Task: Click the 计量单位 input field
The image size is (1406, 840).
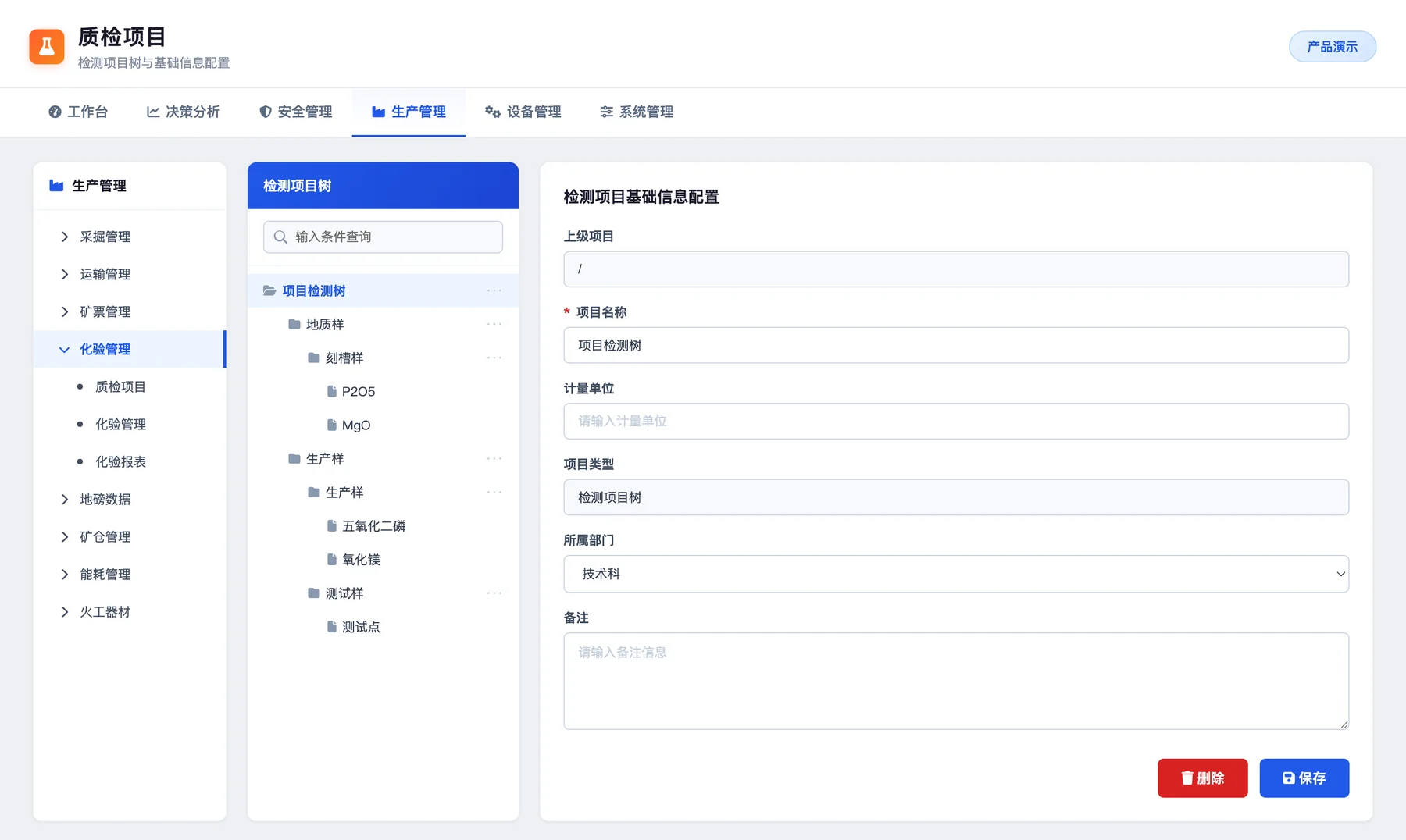Action: click(956, 421)
